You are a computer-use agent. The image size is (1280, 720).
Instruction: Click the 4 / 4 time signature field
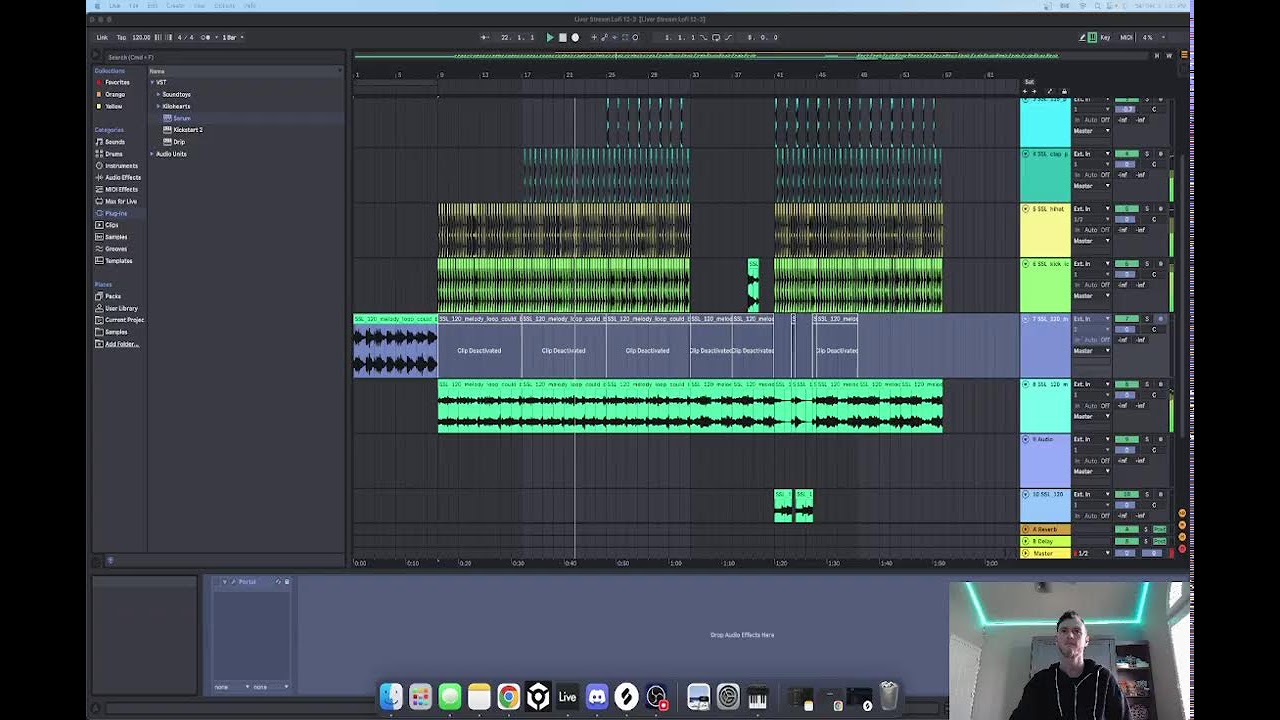point(185,37)
